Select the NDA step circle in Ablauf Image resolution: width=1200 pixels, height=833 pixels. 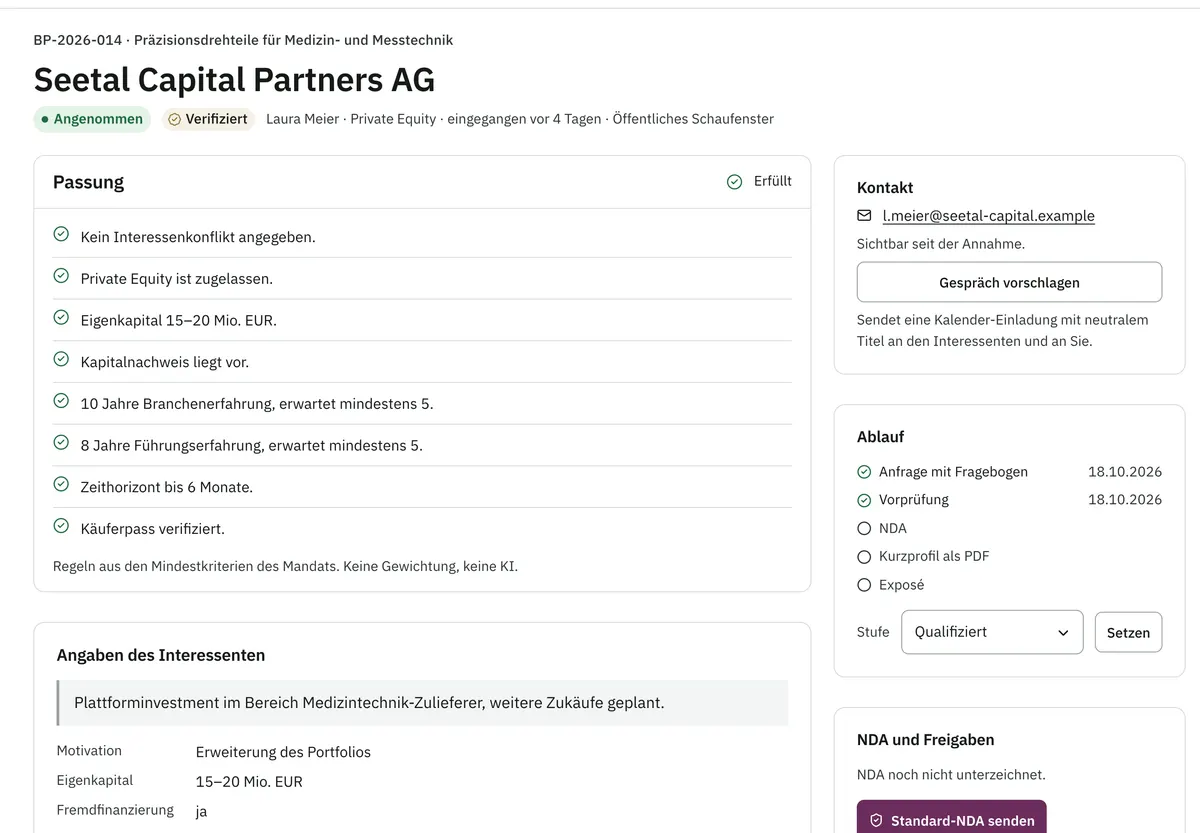point(865,528)
